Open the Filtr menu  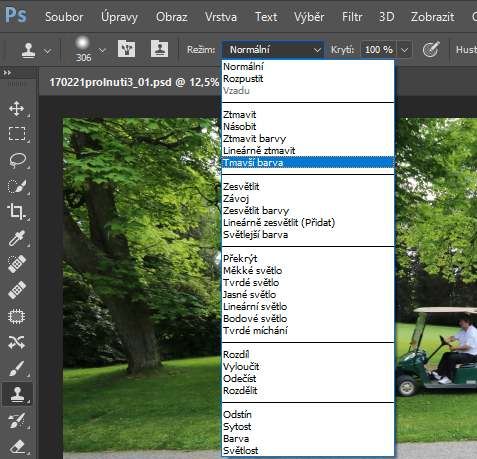coord(352,17)
